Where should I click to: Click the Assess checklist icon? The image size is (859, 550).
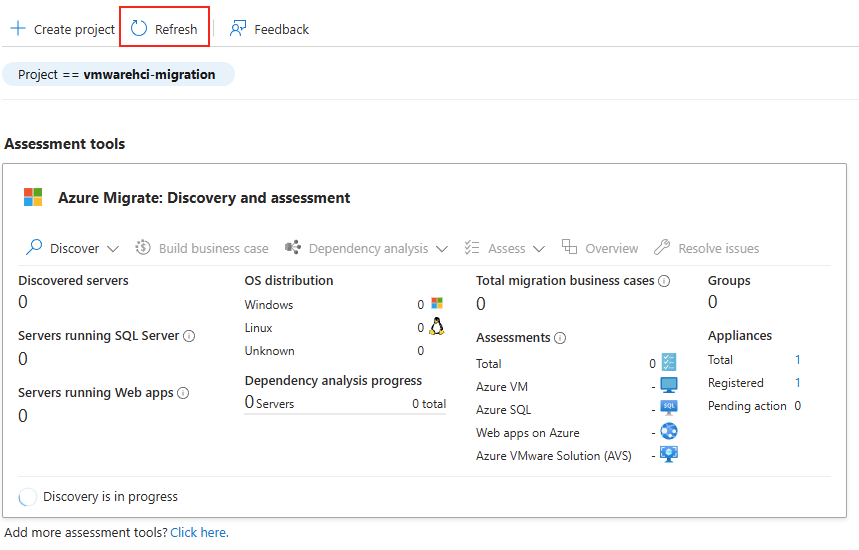pyautogui.click(x=472, y=248)
